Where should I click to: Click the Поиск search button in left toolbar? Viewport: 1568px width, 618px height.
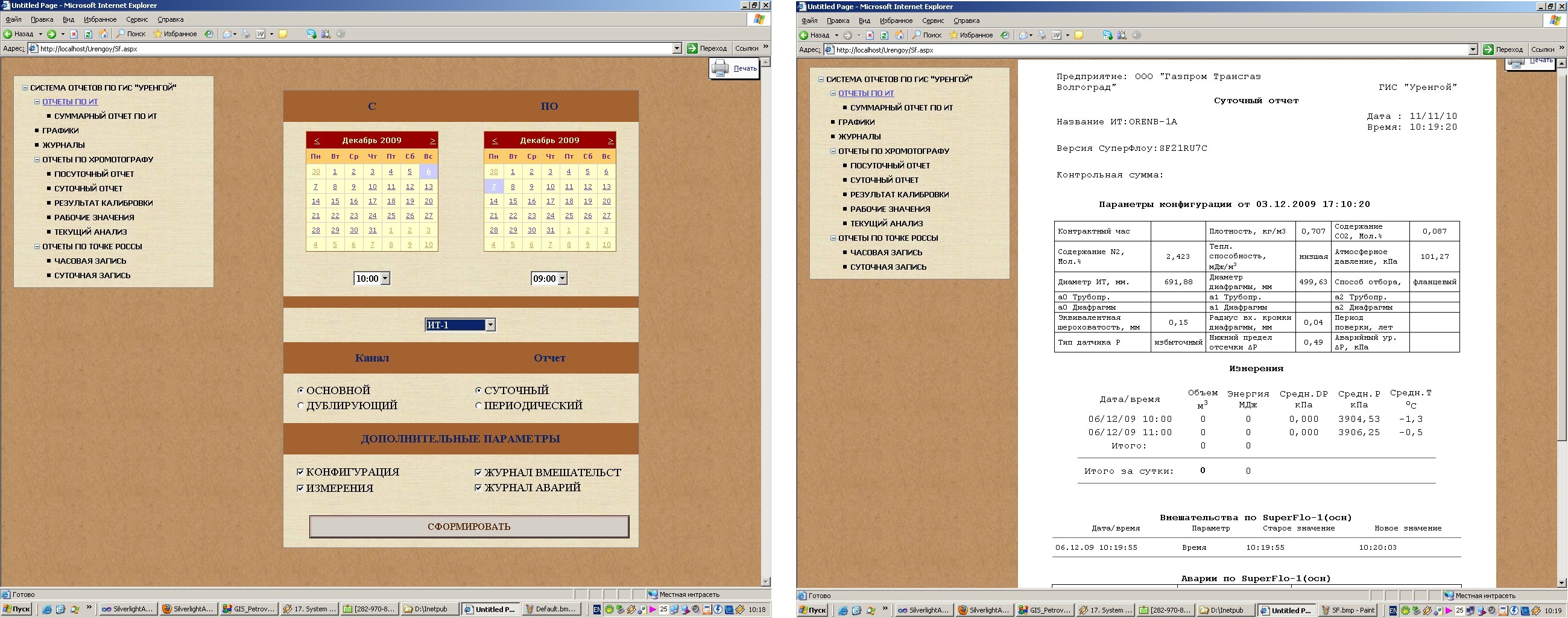[x=131, y=34]
